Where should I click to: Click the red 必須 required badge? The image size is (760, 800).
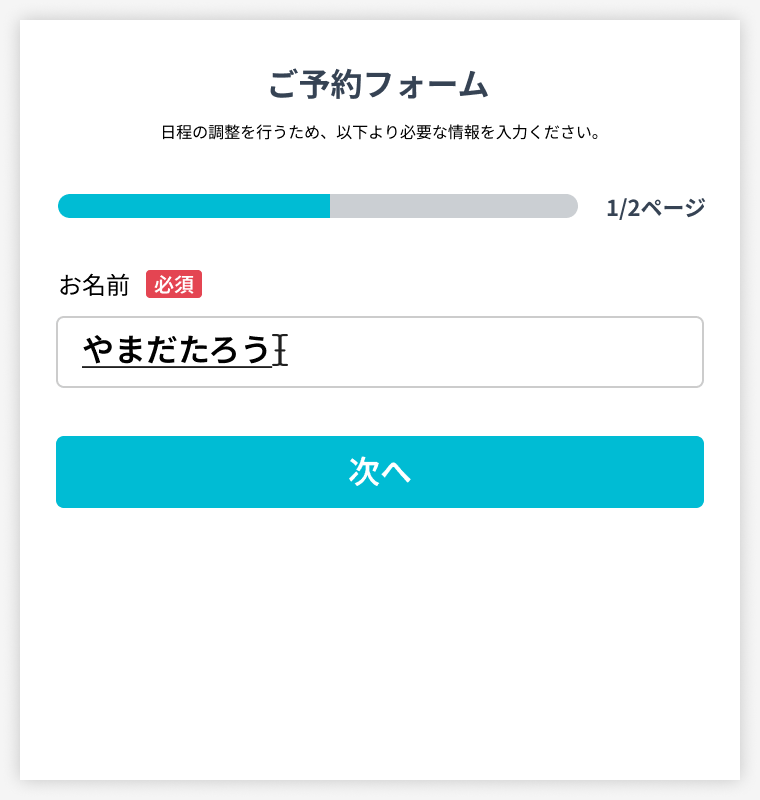[174, 284]
